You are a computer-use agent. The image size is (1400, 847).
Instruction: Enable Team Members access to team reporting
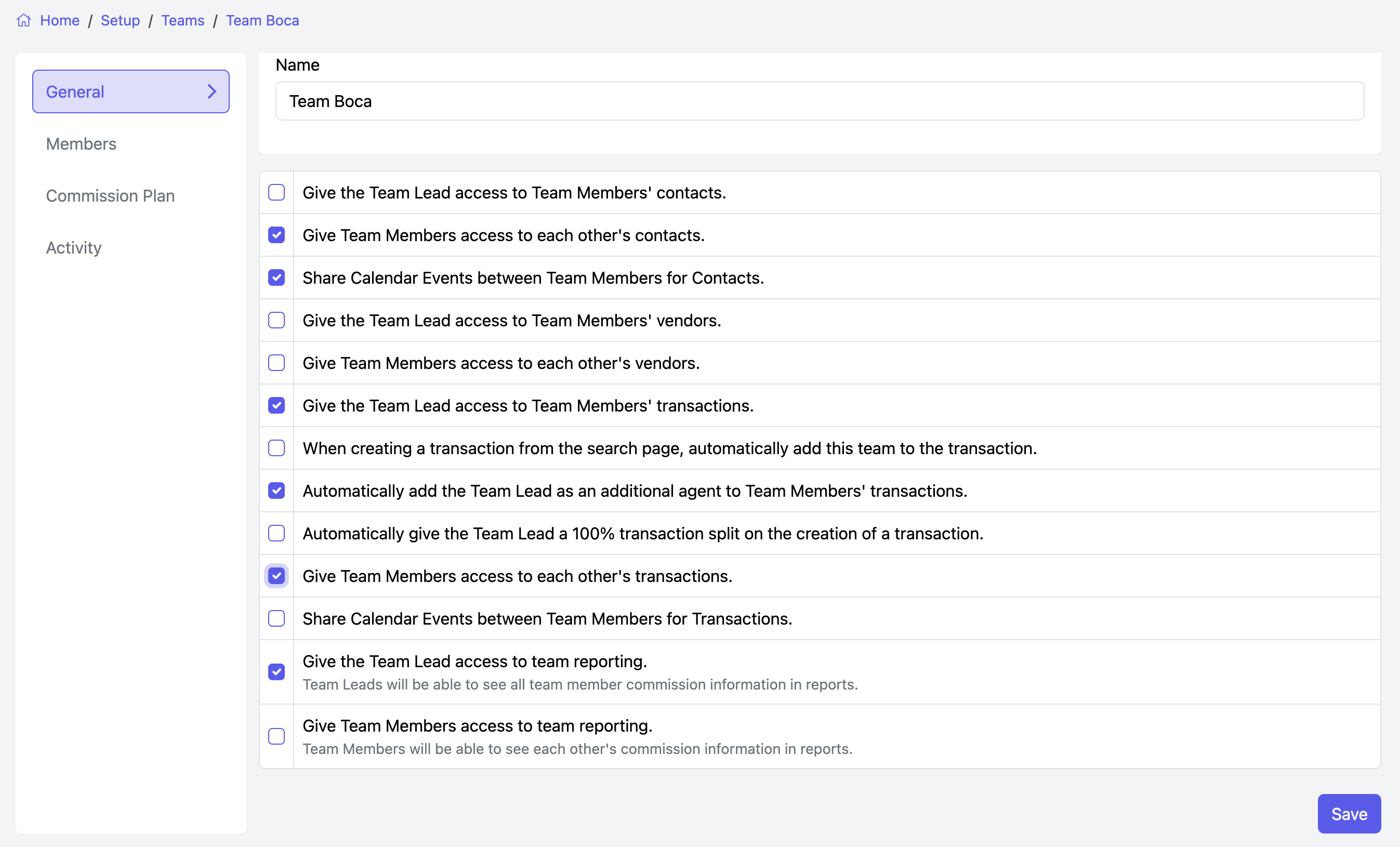coord(276,736)
